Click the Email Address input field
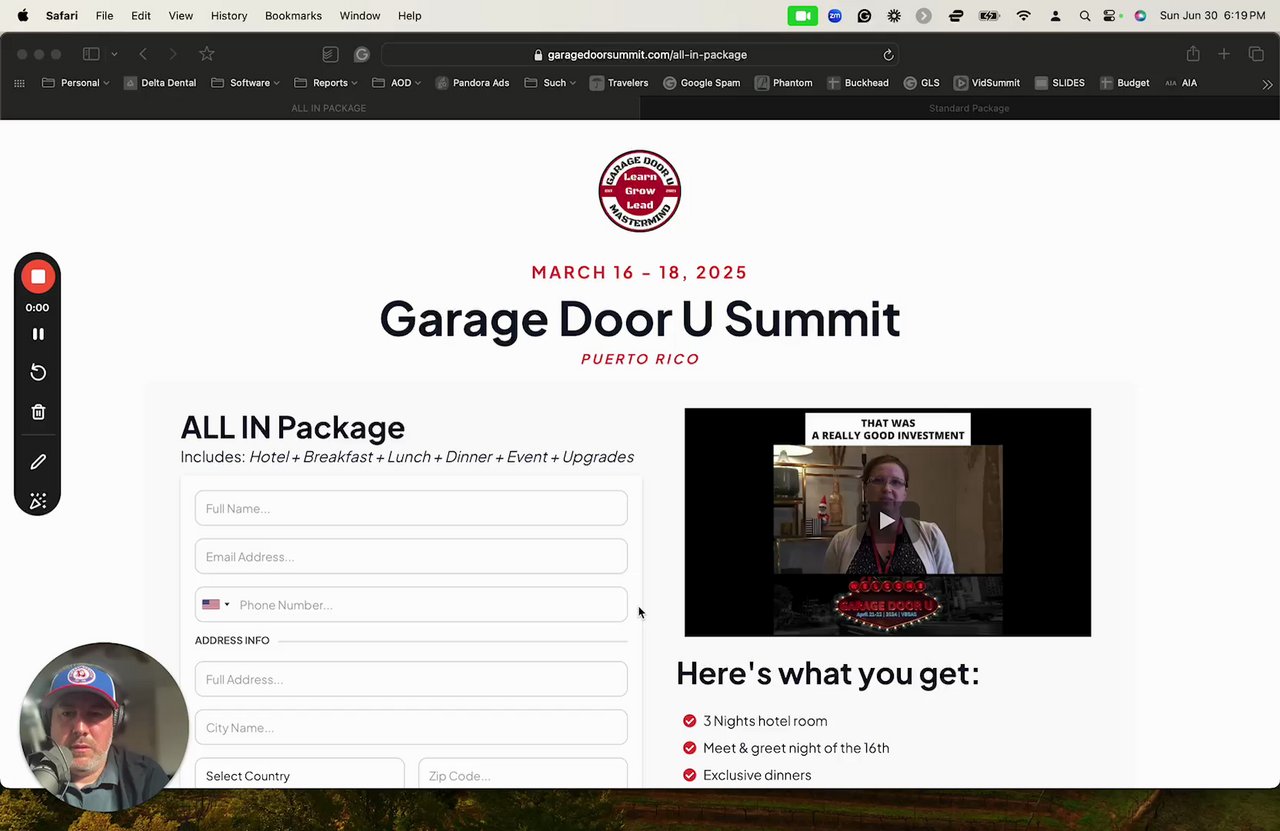1280x831 pixels. coord(411,557)
